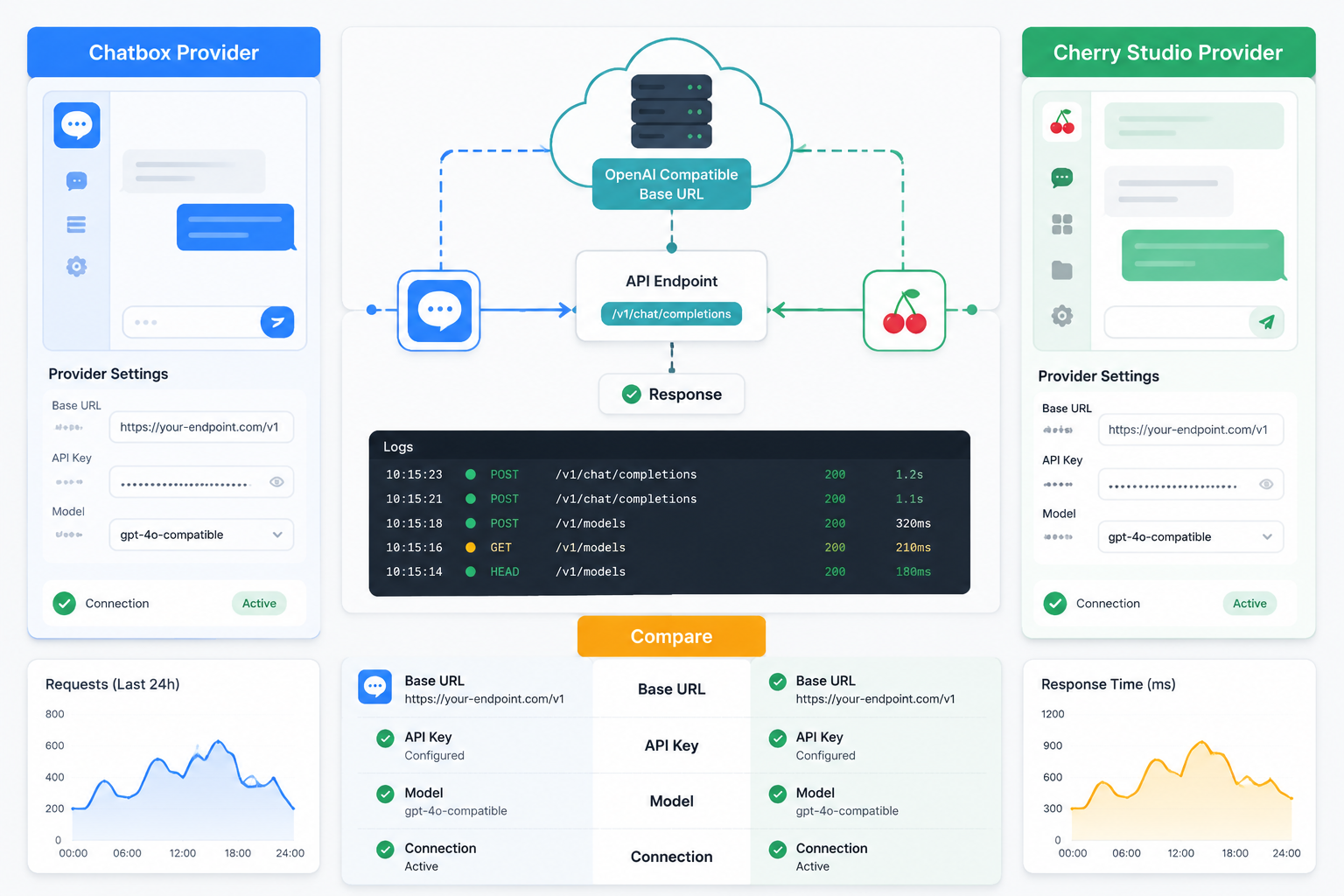Click the 1.1s latency value in logs
Image resolution: width=1344 pixels, height=896 pixels.
(909, 499)
